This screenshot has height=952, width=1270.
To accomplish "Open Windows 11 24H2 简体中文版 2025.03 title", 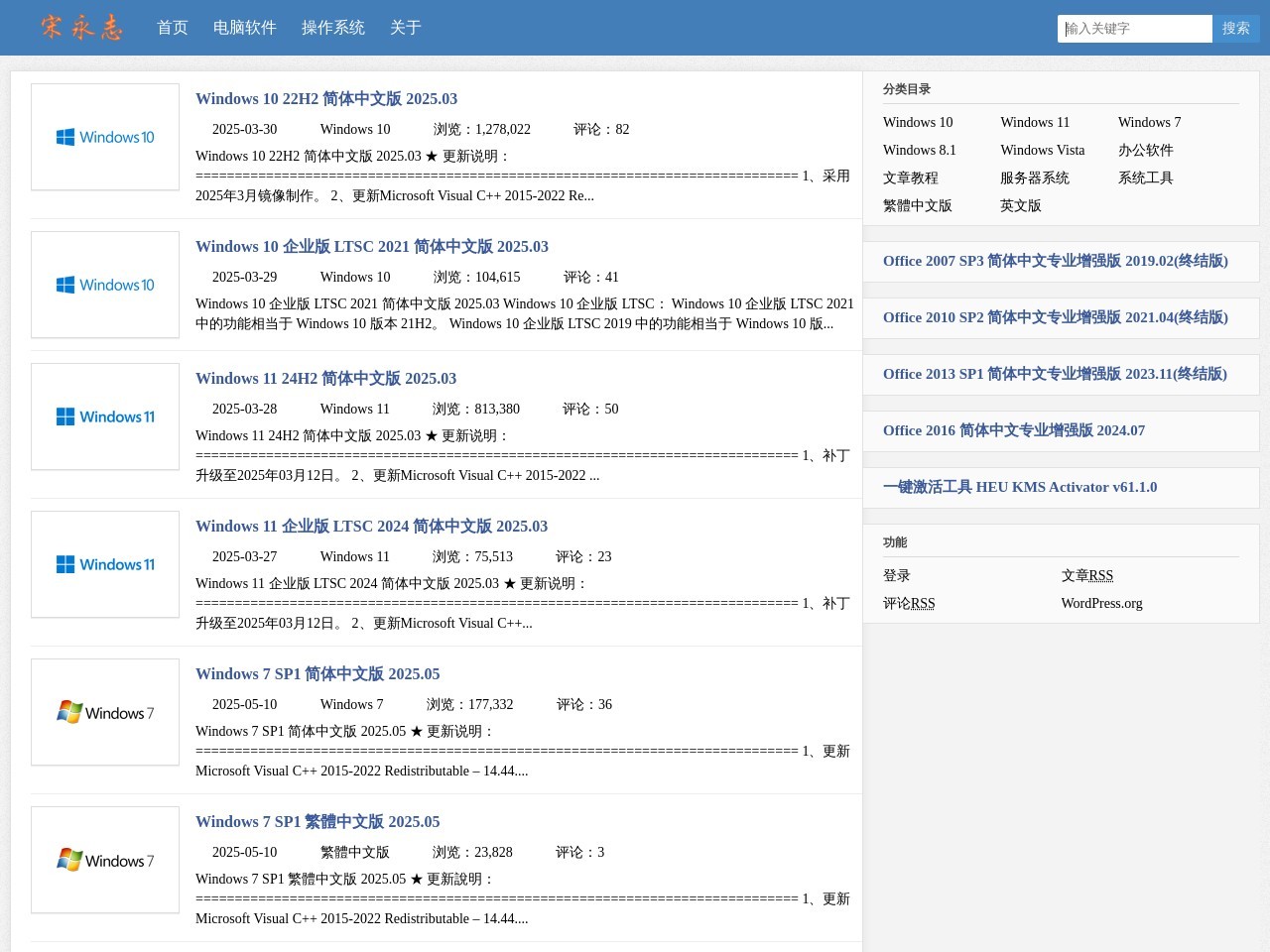I will [x=325, y=379].
